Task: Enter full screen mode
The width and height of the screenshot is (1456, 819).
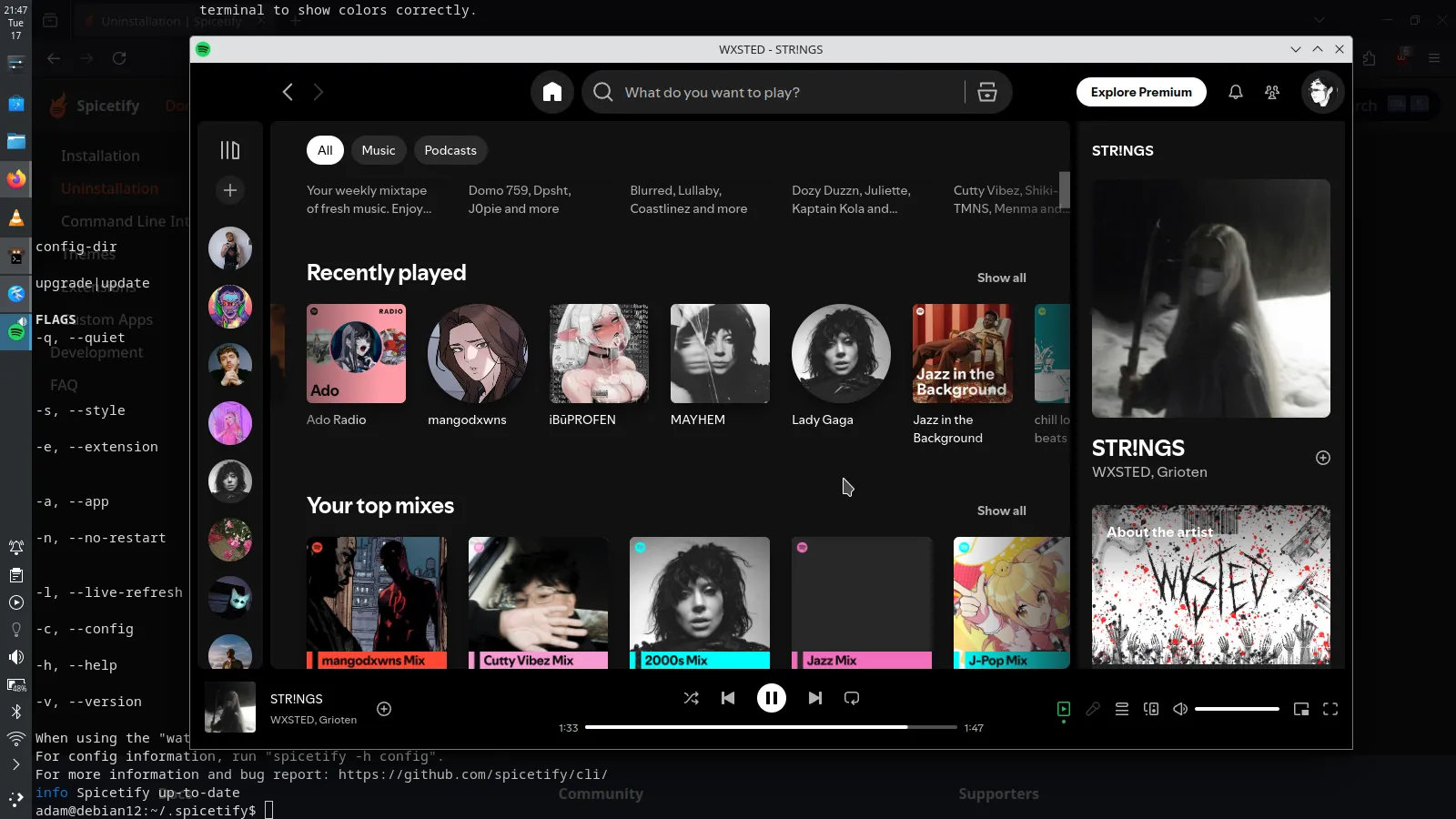Action: (1330, 709)
